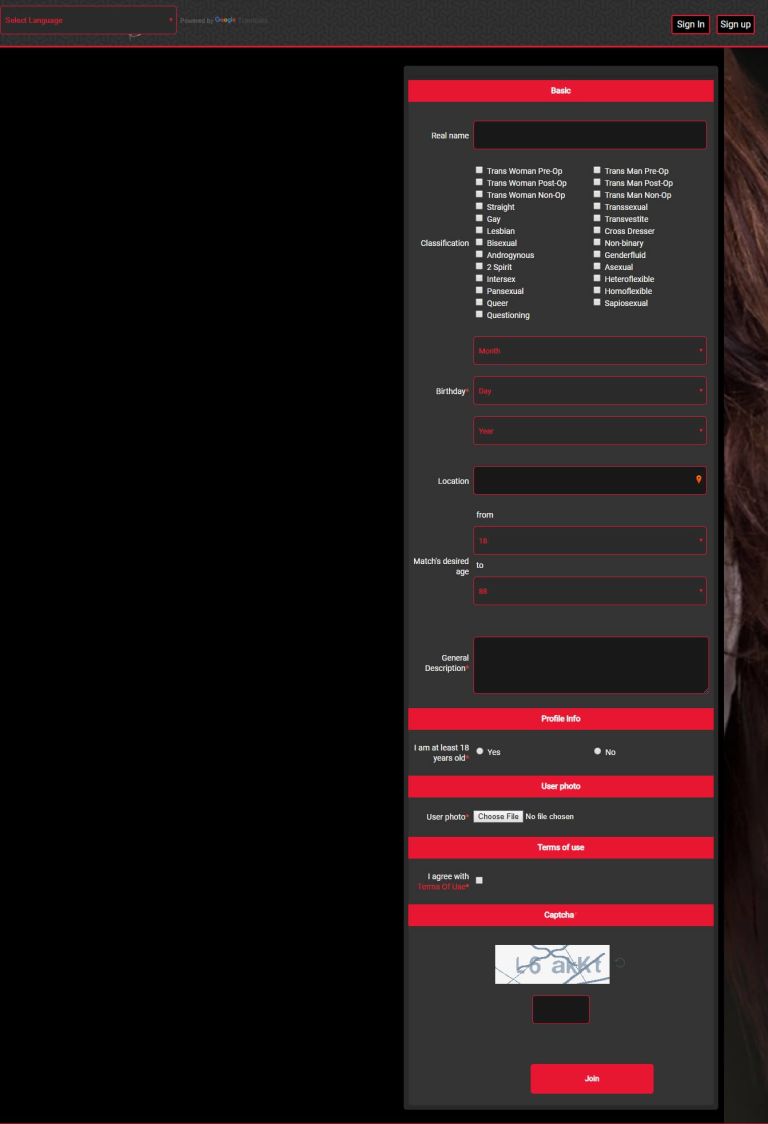Viewport: 768px width, 1124px height.
Task: Open the birthday Month dropdown
Action: click(589, 351)
